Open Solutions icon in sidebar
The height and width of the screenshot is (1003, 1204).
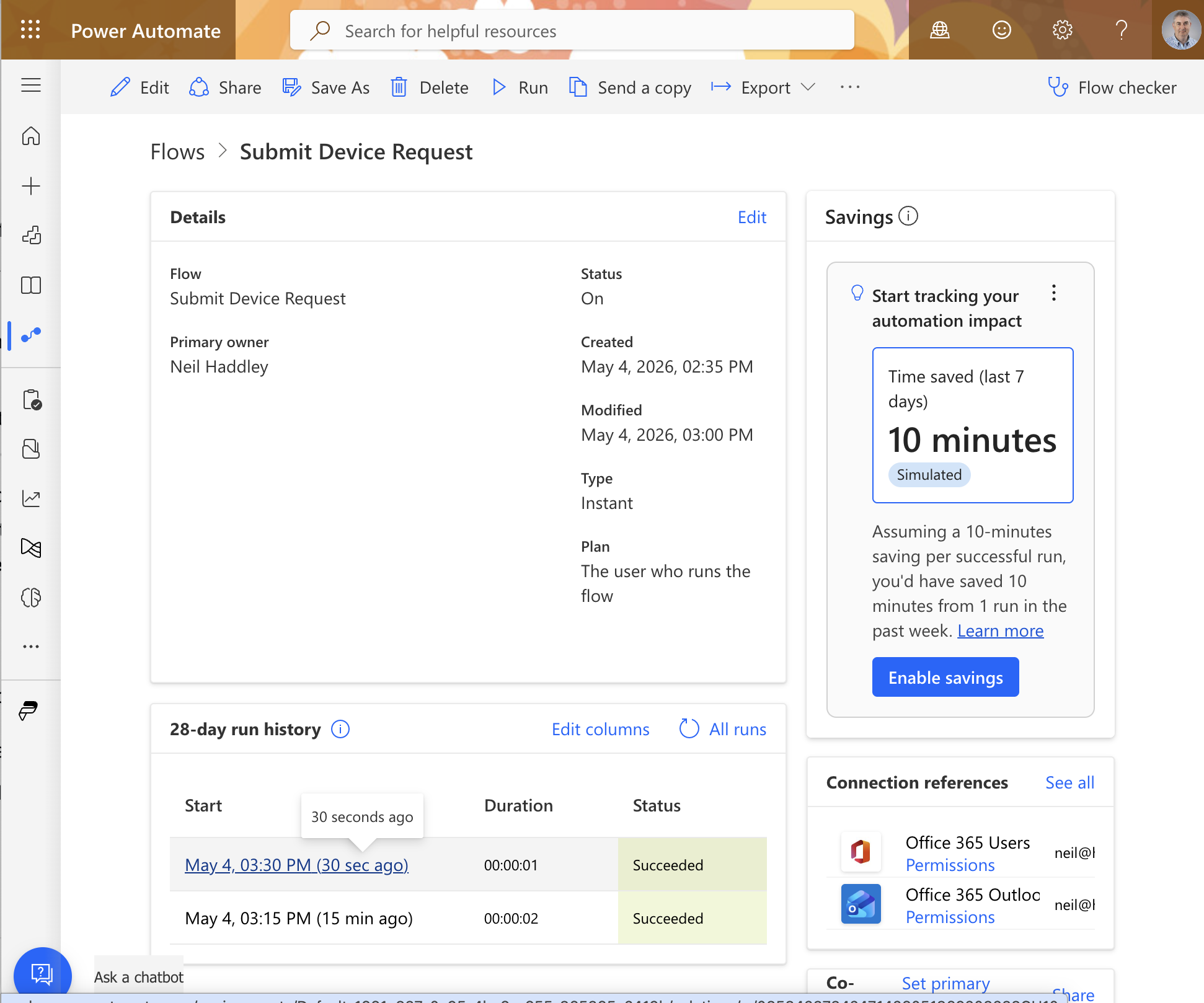click(31, 449)
